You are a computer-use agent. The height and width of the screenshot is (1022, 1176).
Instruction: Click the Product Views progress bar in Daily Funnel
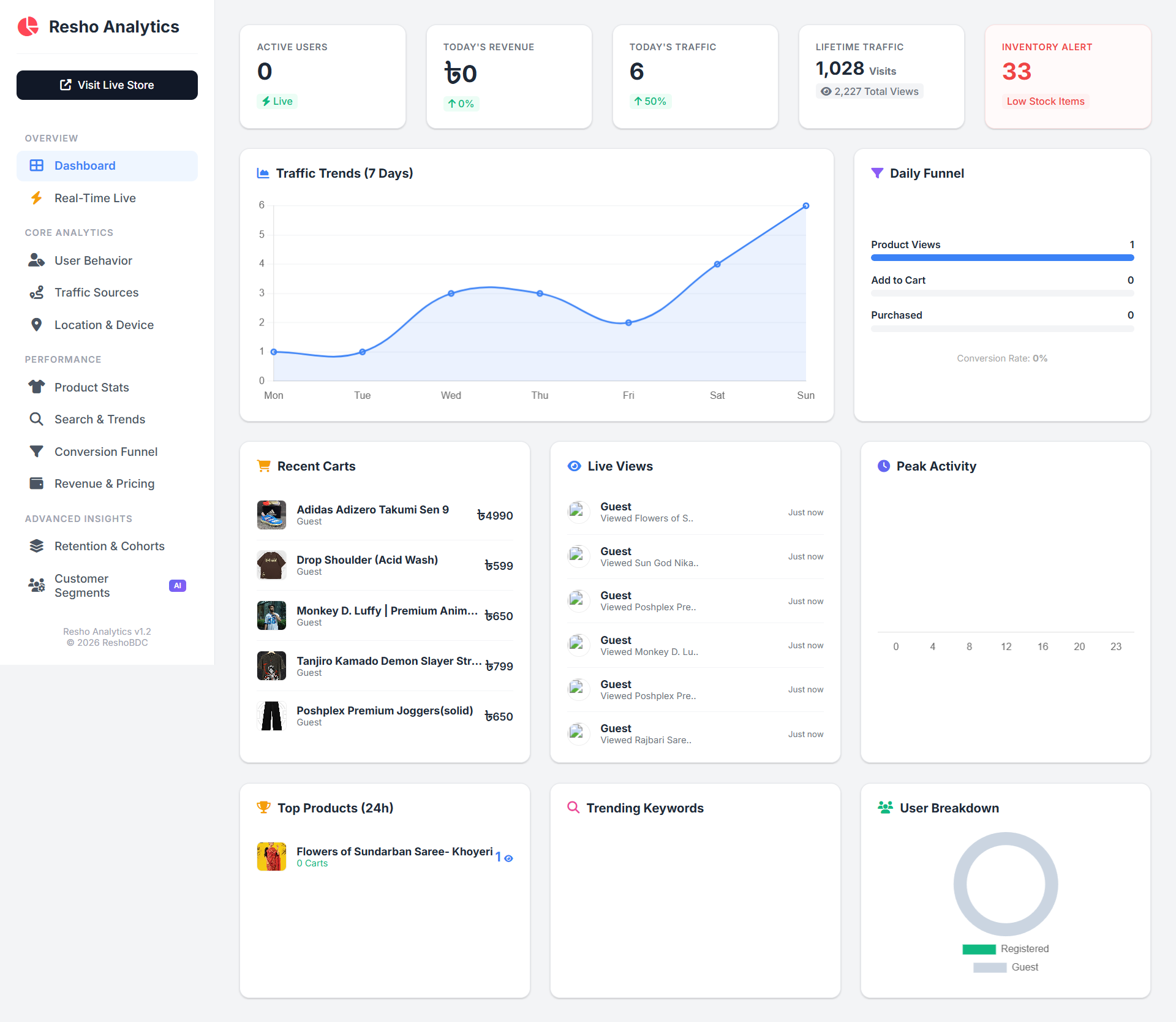1002,257
